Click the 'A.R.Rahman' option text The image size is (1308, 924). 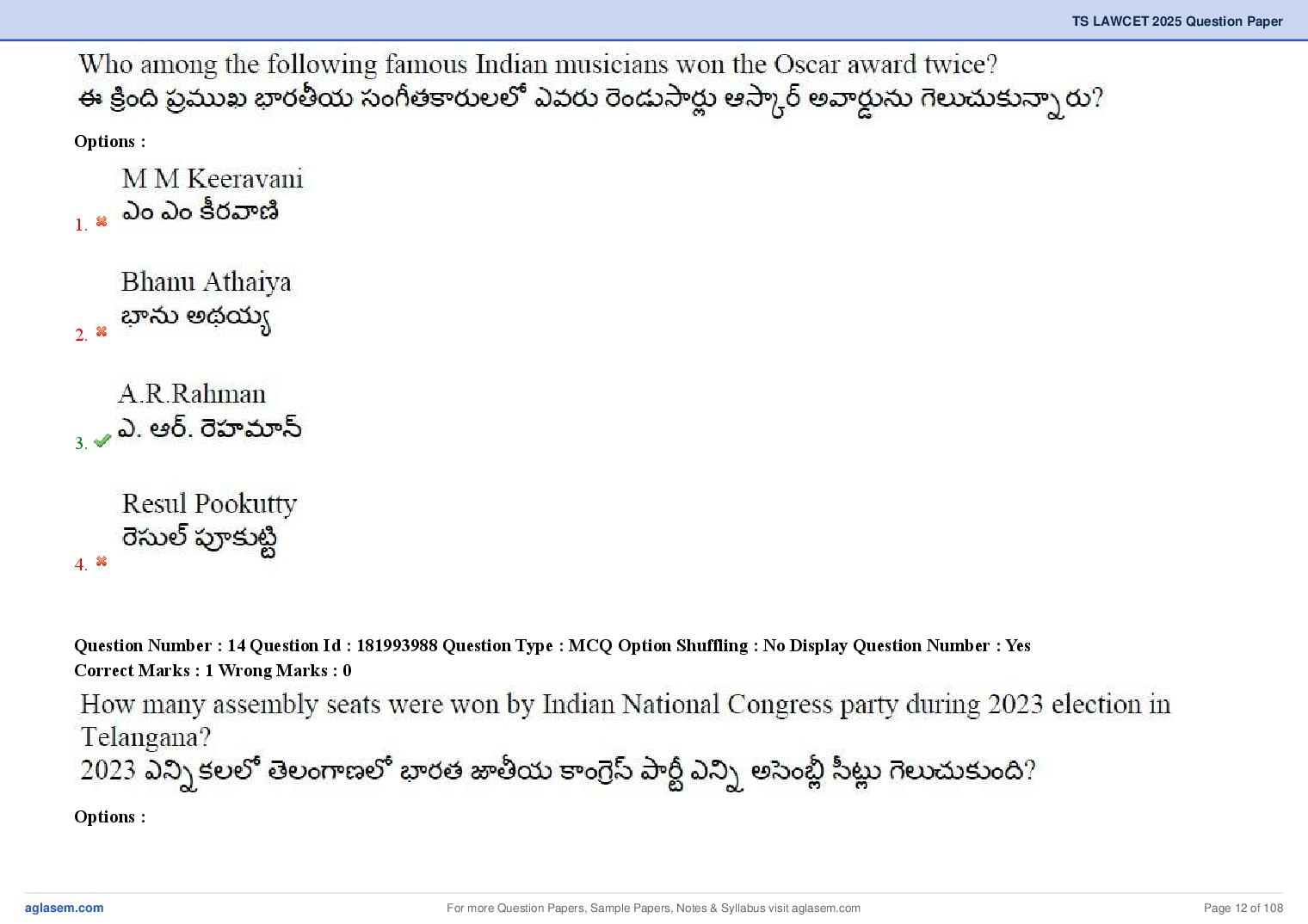click(x=192, y=393)
